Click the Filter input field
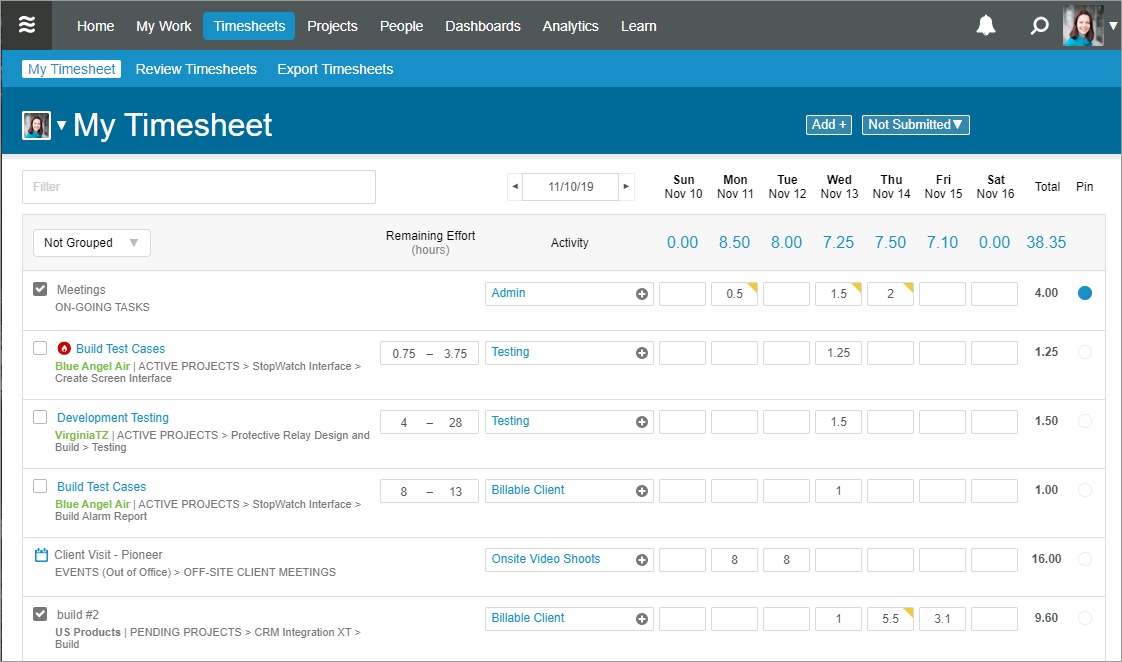 tap(199, 187)
